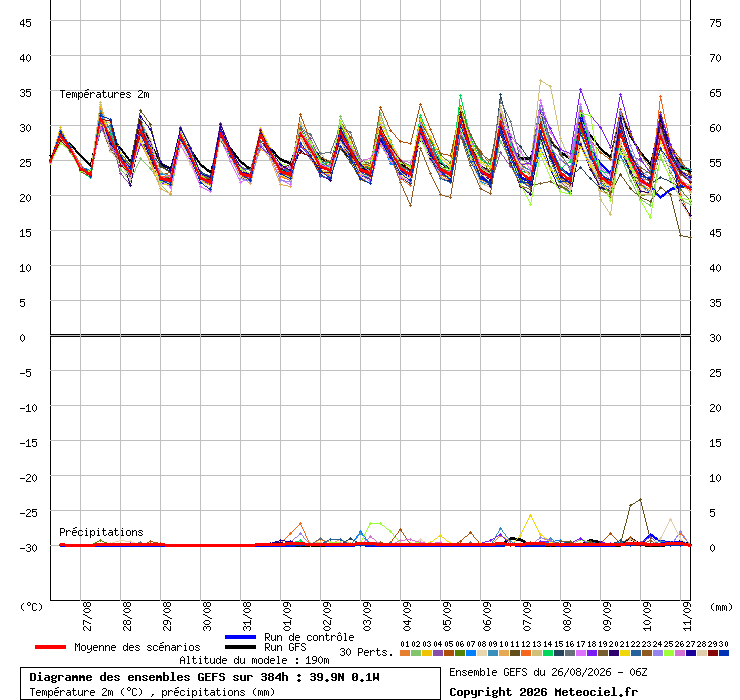Click the perturbation 07 bright blue swatch
Viewport: 740px width, 700px height.
(471, 653)
